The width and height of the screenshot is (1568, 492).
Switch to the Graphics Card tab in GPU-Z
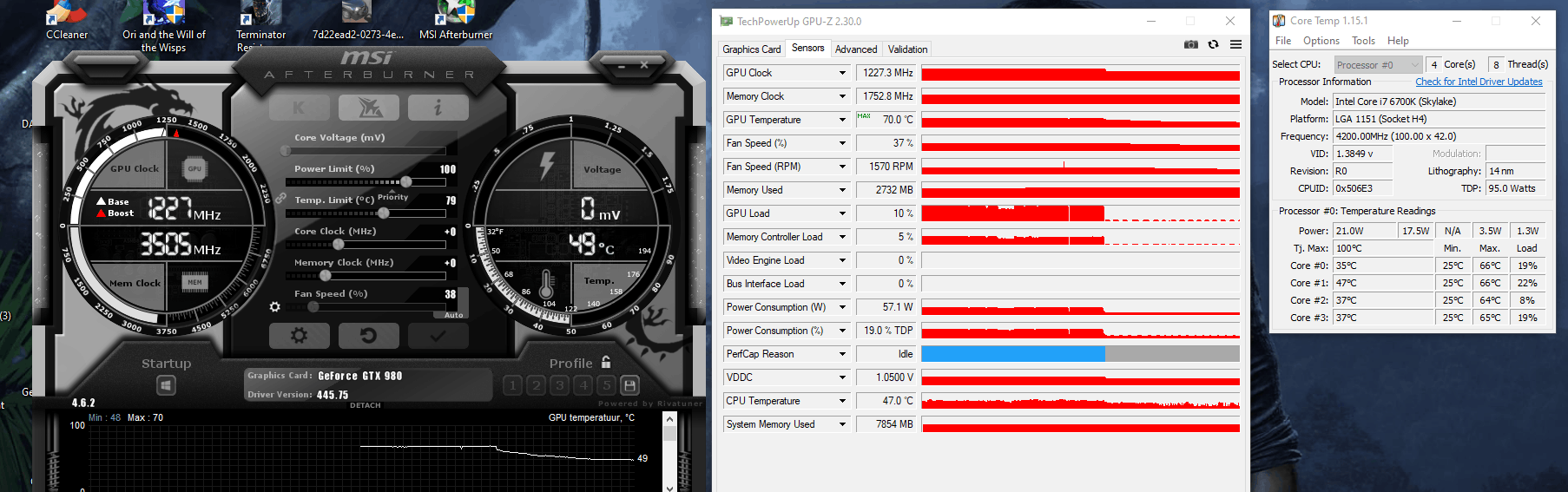(752, 49)
